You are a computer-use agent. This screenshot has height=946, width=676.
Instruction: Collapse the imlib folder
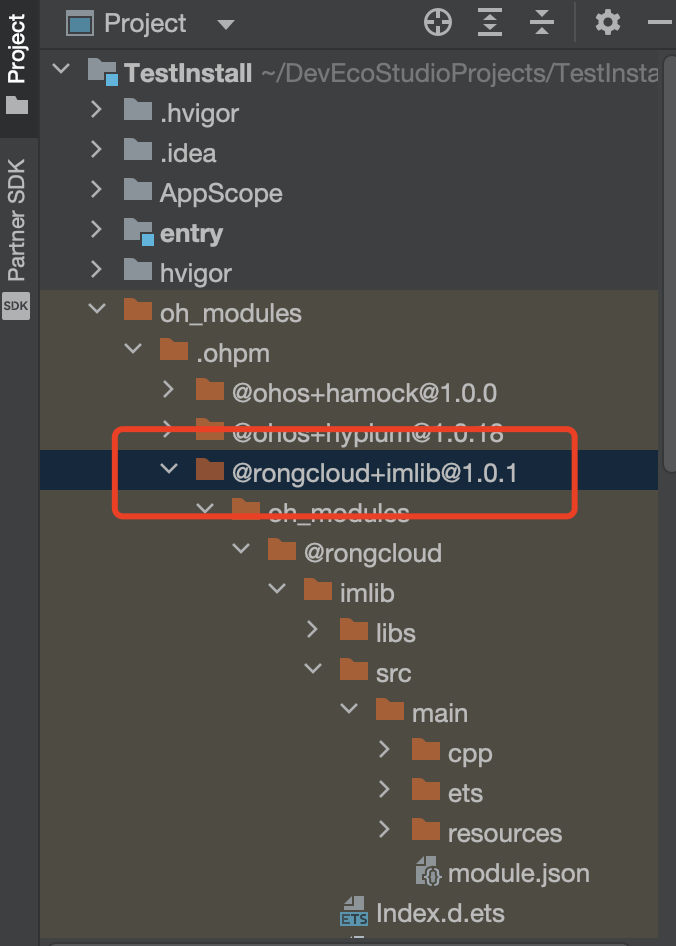tap(278, 588)
